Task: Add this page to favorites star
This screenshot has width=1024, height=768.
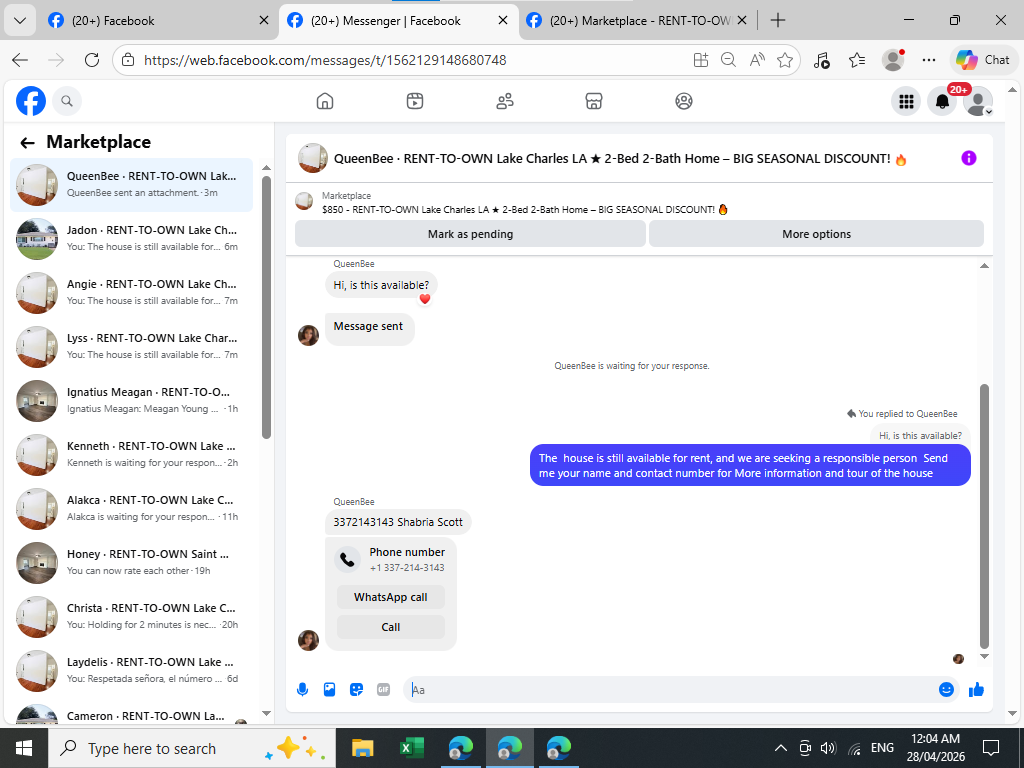Action: tap(785, 60)
